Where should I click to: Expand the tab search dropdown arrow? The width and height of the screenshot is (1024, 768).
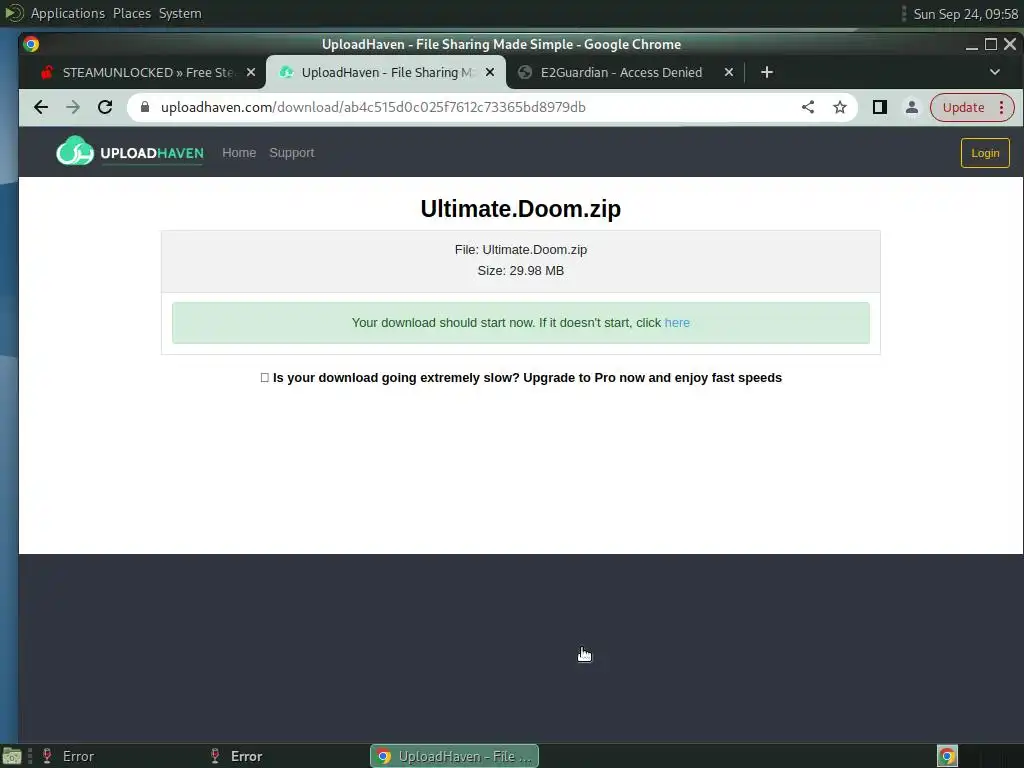[995, 72]
